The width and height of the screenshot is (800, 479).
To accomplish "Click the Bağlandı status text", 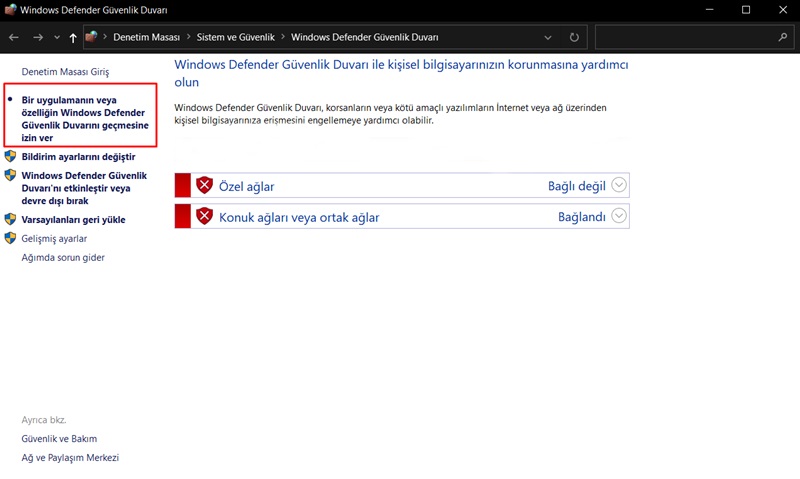I will coord(582,217).
